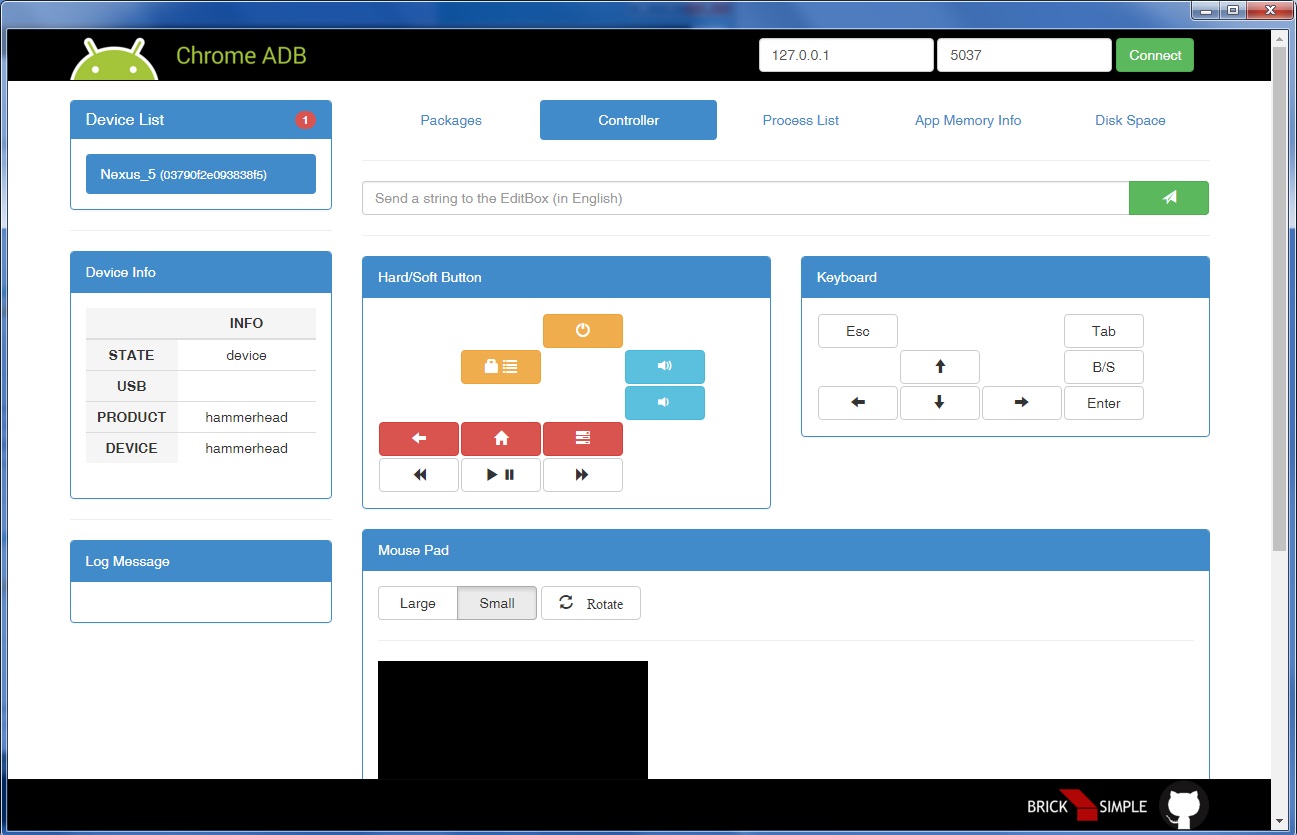Select Large mouse pad size

click(418, 603)
